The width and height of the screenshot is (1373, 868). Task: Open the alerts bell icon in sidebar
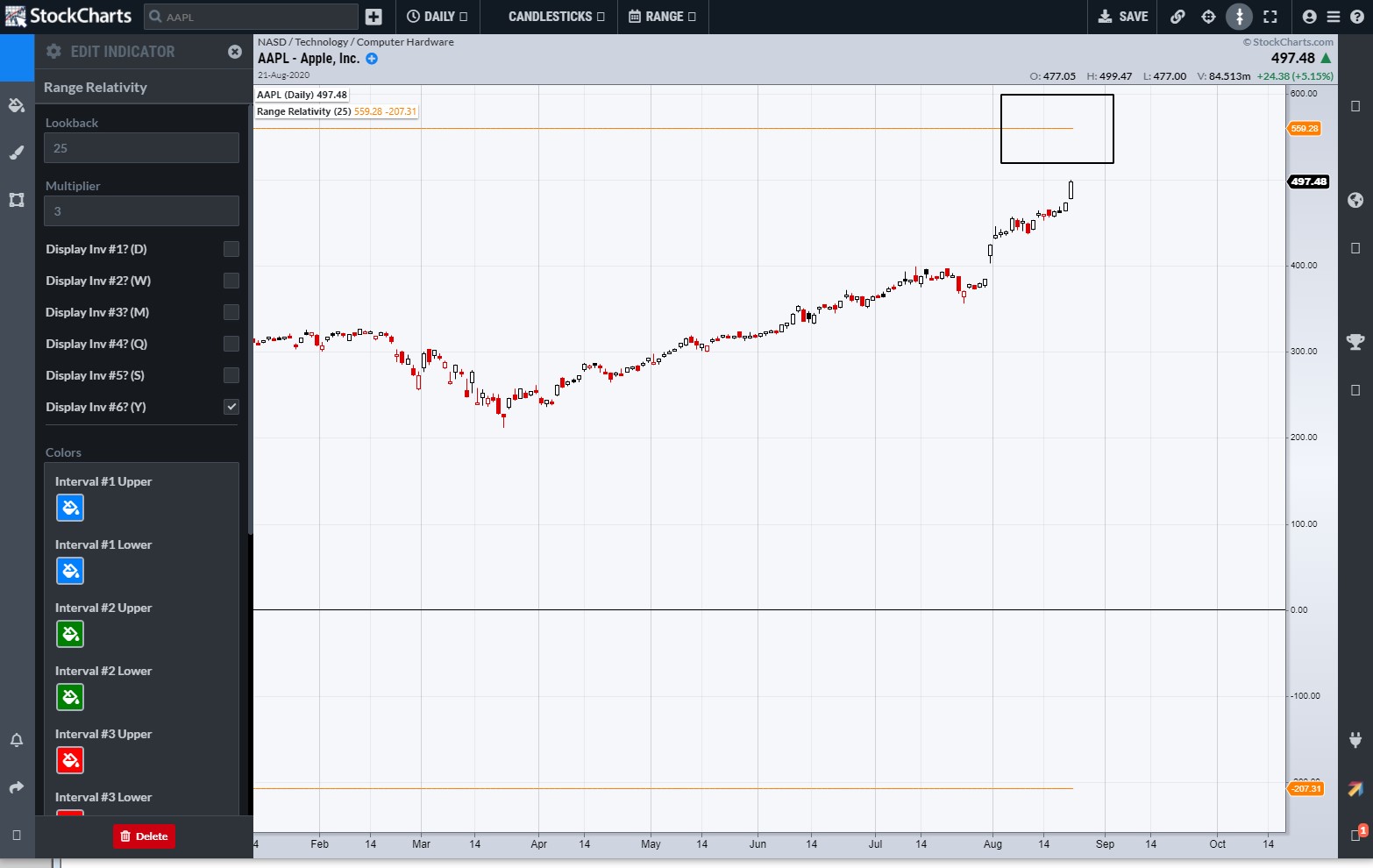(x=17, y=740)
